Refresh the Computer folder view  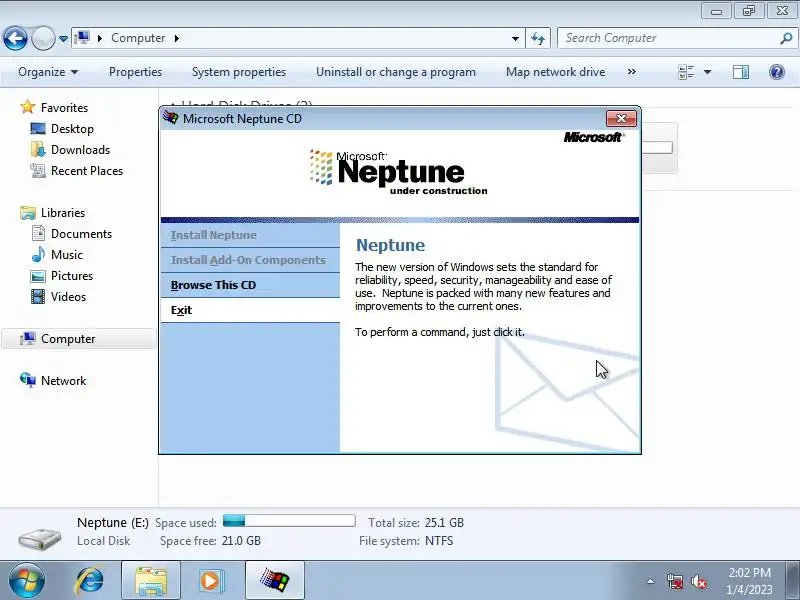tap(538, 38)
